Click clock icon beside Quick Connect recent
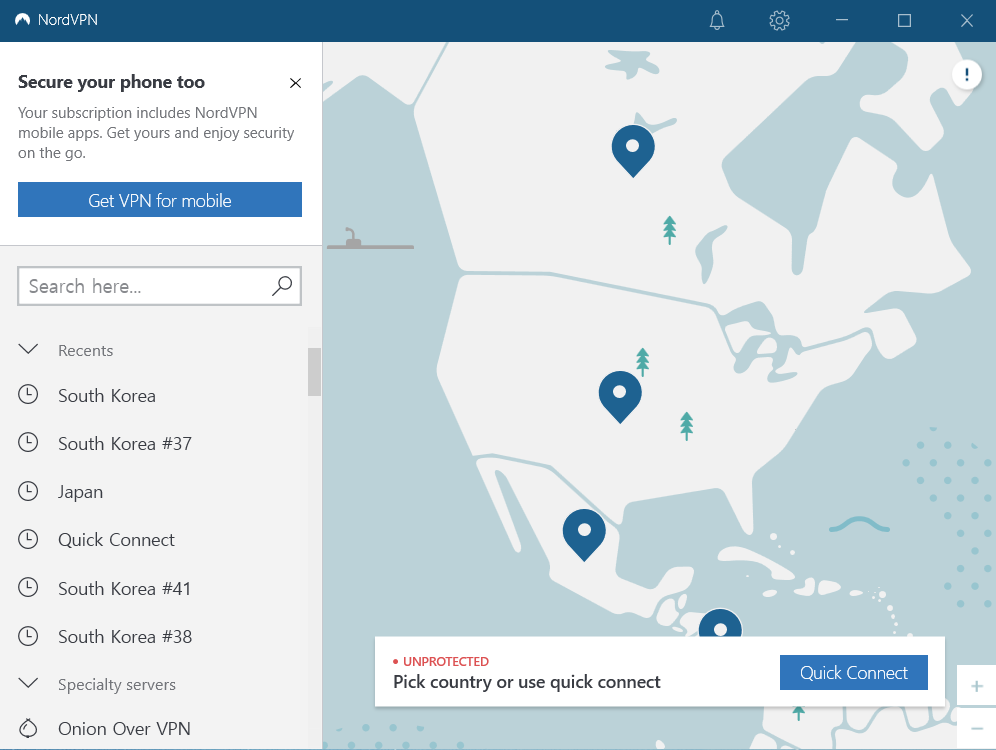This screenshot has width=996, height=750. click(28, 539)
